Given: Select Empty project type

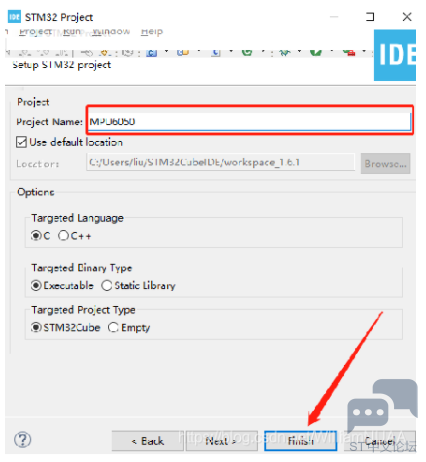Looking at the screenshot, I should [x=113, y=328].
